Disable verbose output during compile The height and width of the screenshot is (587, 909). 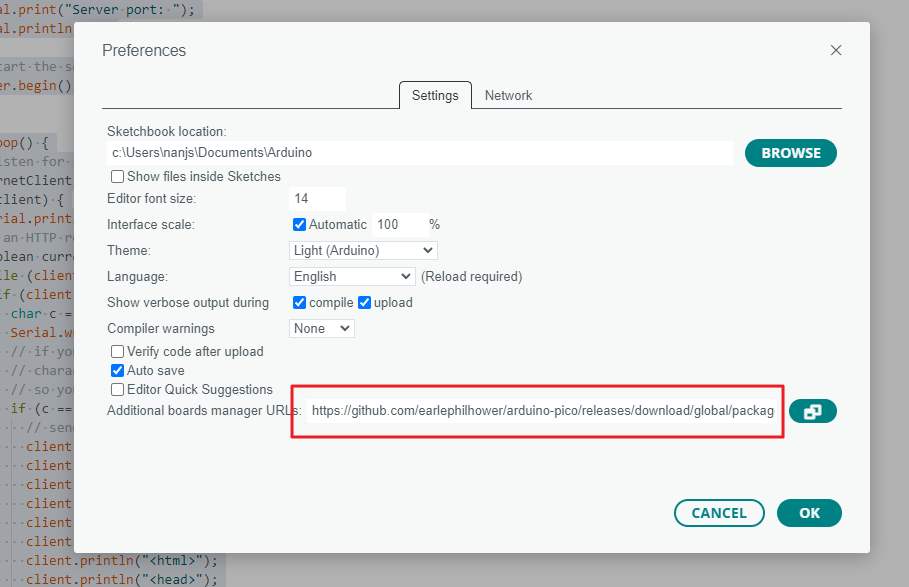point(298,302)
